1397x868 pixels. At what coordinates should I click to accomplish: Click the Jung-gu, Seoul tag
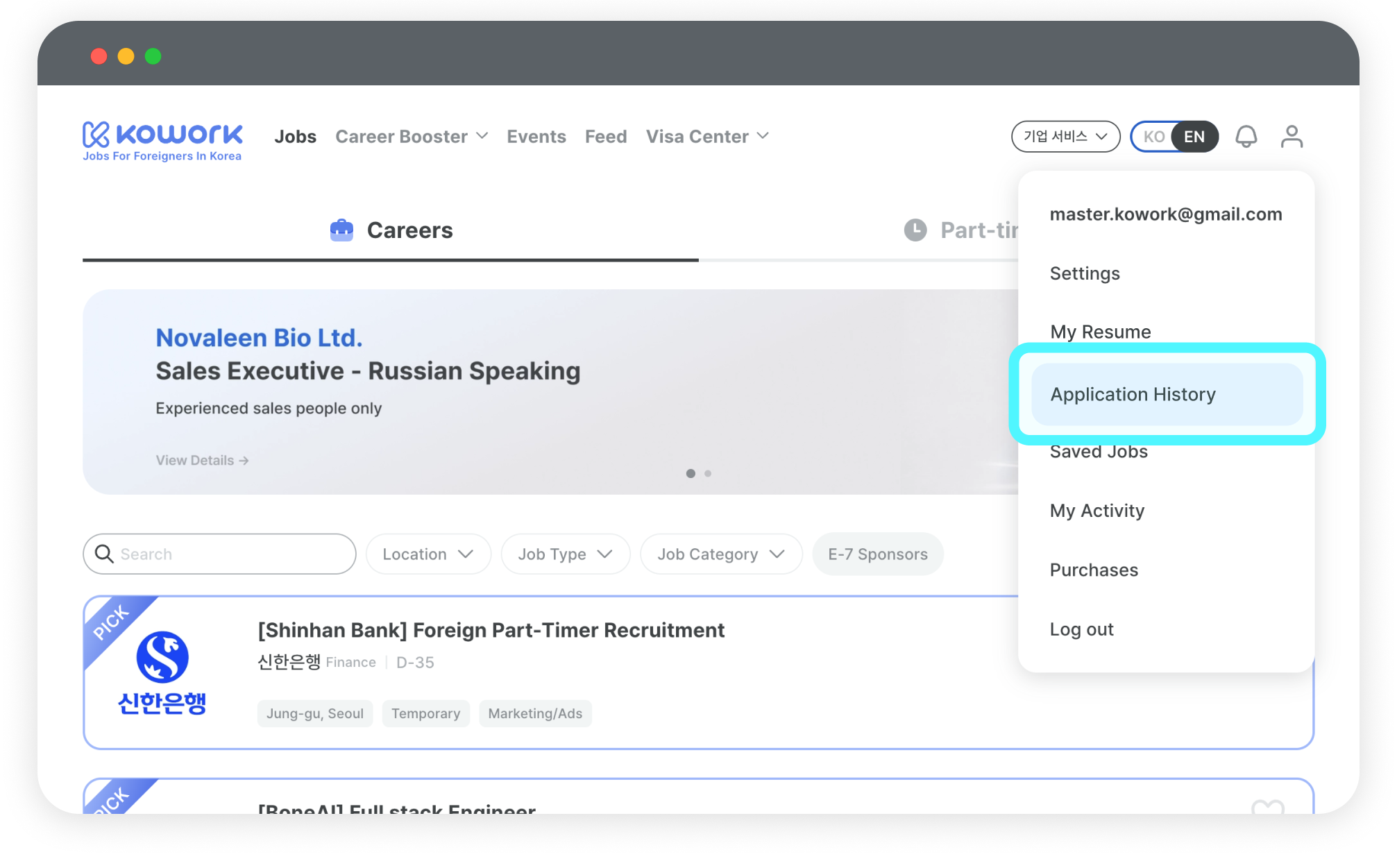(x=315, y=713)
